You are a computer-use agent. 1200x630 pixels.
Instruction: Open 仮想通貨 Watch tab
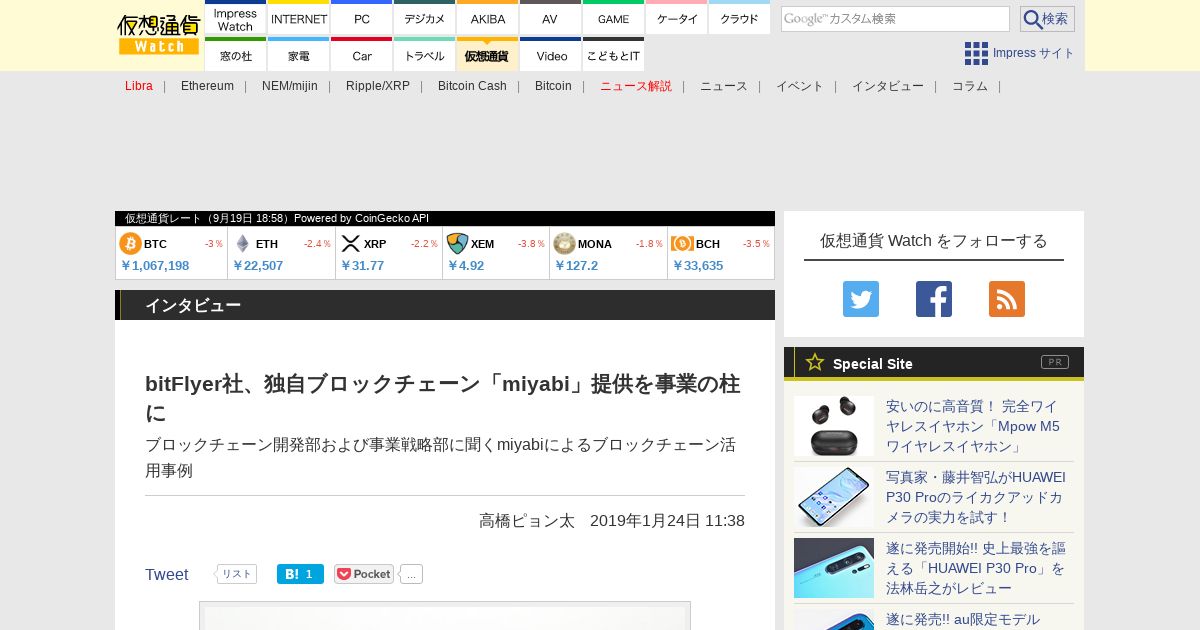tap(488, 56)
